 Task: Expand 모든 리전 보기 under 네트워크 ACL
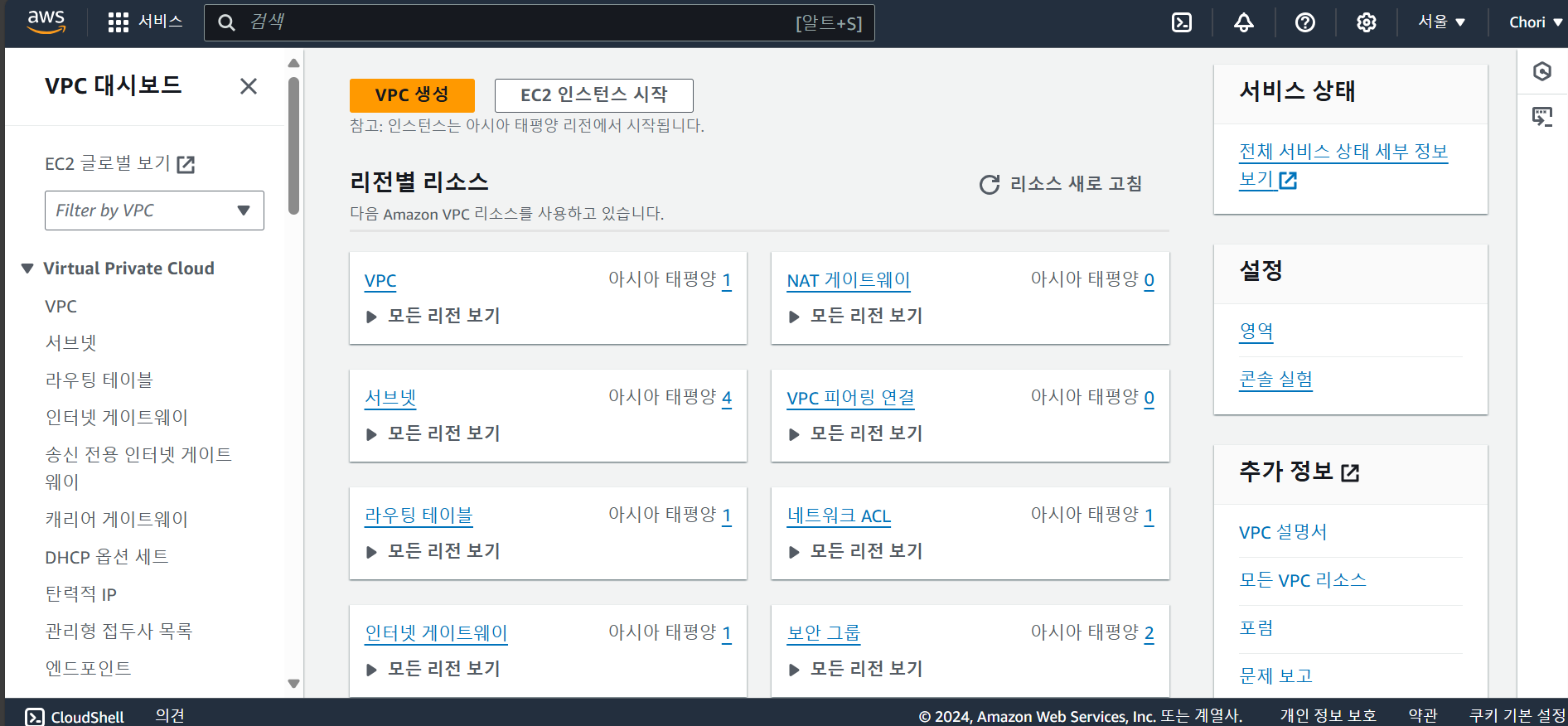855,551
